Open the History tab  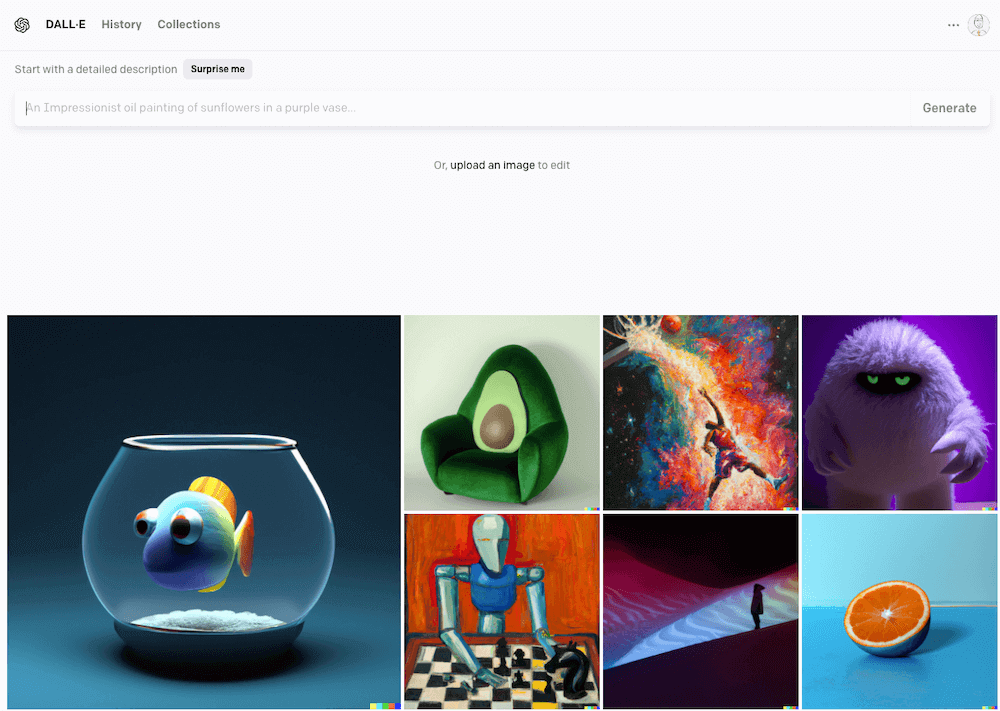(121, 24)
